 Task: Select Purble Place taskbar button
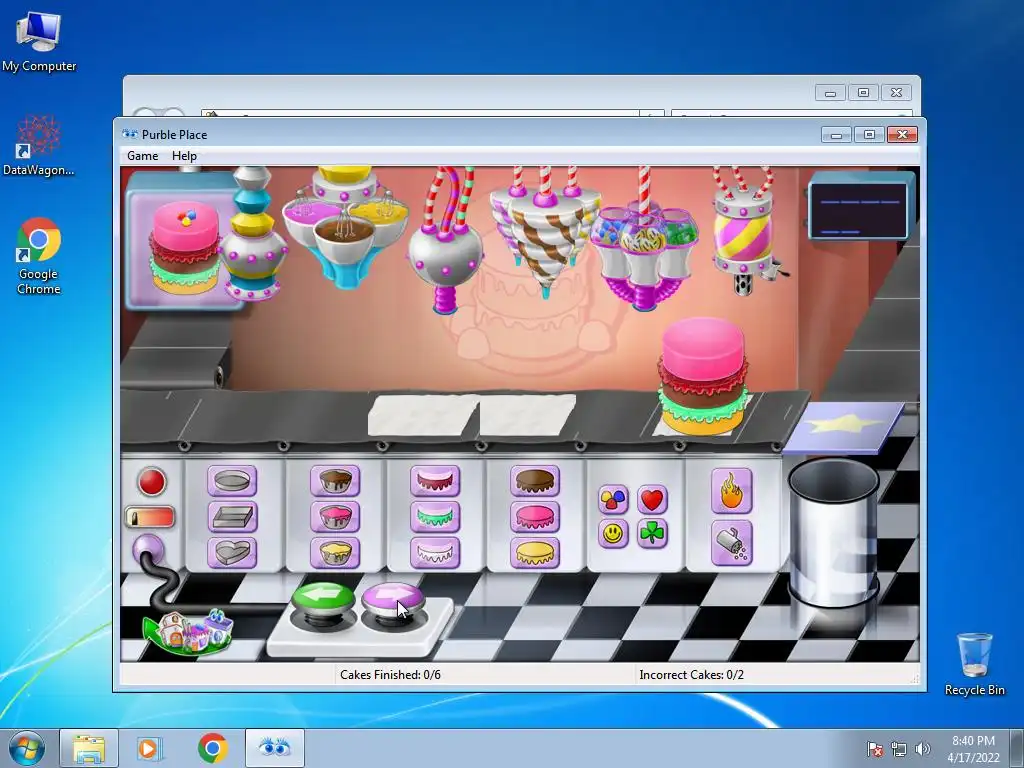274,748
